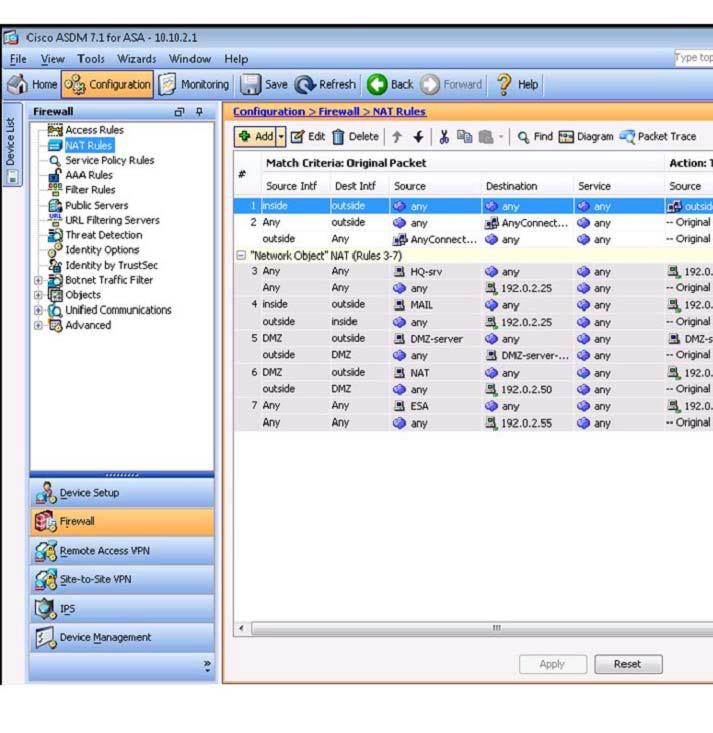This screenshot has height=733, width=713.
Task: Open the Packet Trace tool
Action: [x=658, y=137]
